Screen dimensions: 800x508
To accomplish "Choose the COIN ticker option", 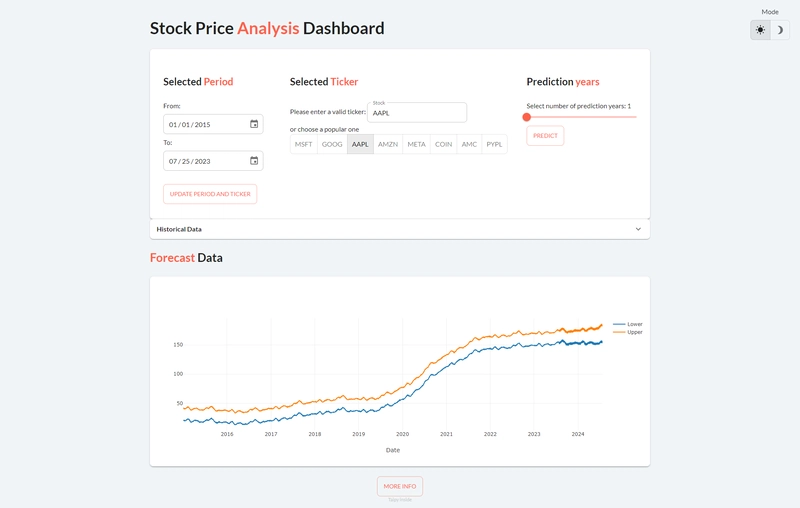I will 443,144.
